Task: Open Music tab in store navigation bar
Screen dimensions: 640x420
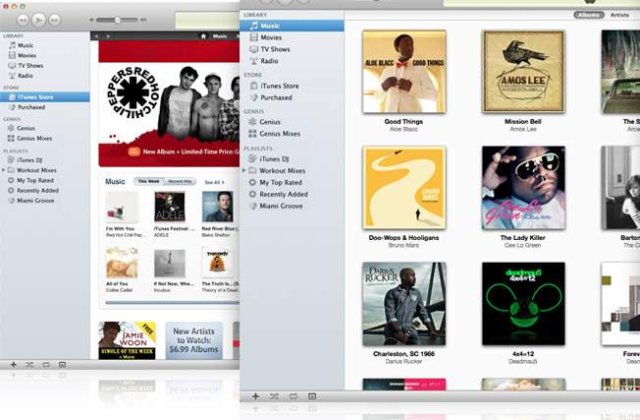Action: coord(220,36)
